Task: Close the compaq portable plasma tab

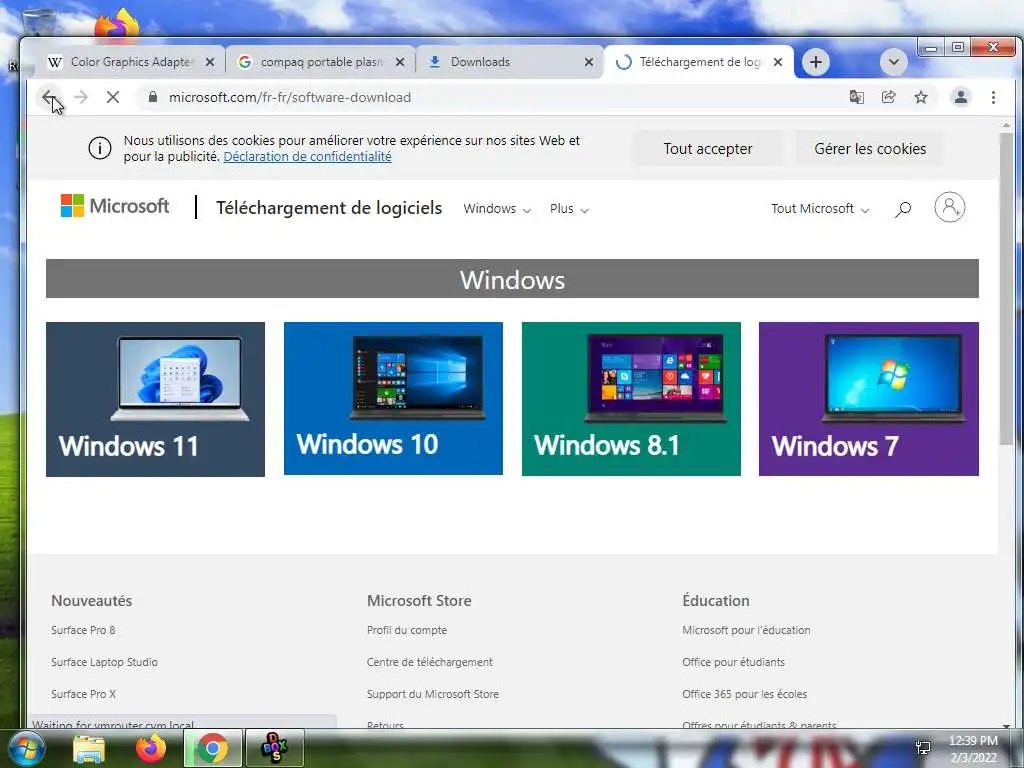Action: (400, 62)
